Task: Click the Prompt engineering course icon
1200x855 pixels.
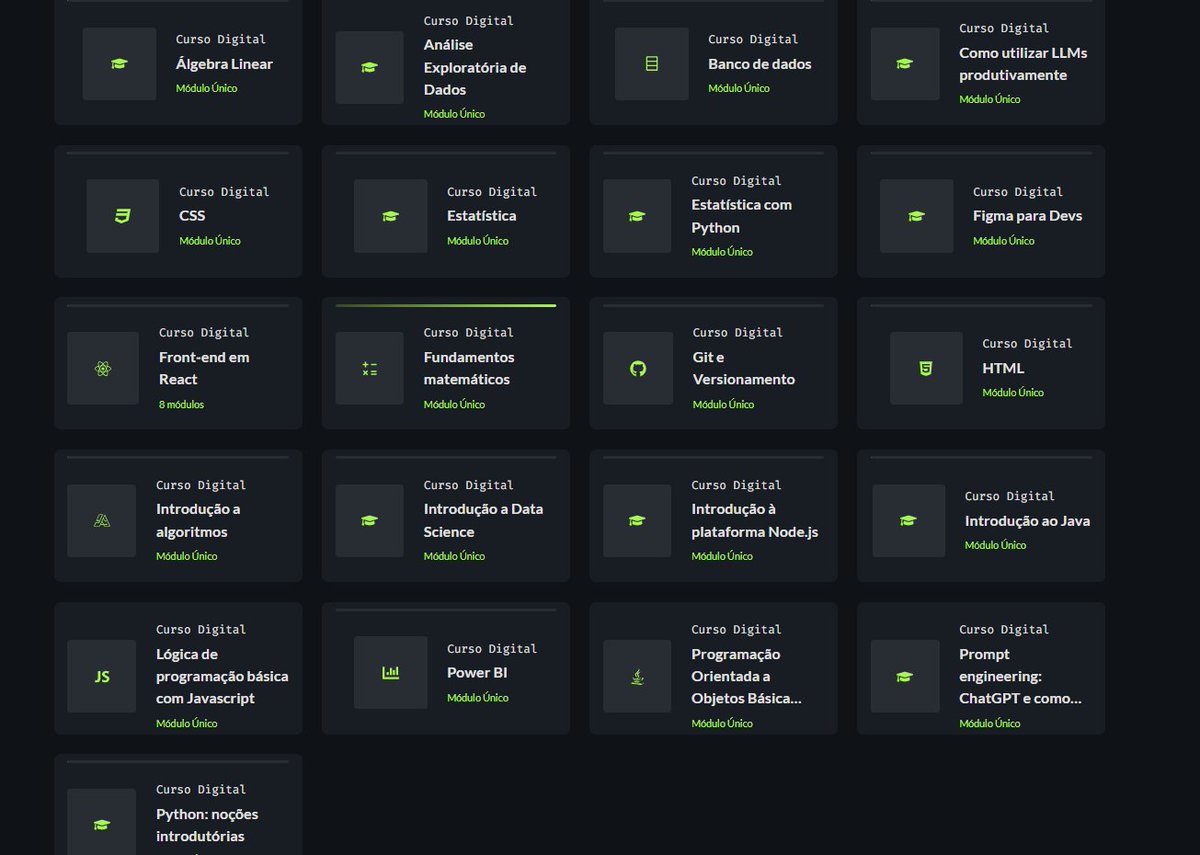Action: (x=905, y=677)
